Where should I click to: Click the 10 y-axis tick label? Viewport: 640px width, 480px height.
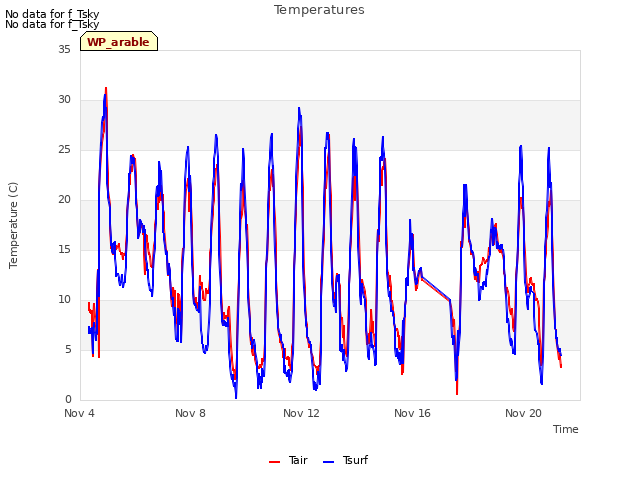click(64, 300)
